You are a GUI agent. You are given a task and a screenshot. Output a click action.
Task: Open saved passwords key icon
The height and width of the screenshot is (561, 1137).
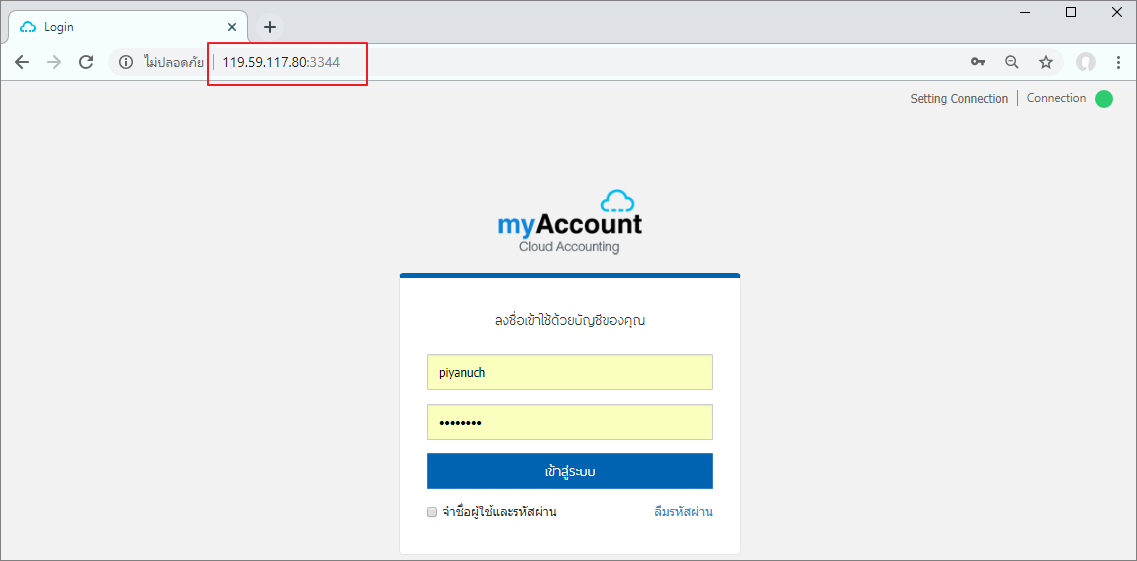pyautogui.click(x=978, y=62)
